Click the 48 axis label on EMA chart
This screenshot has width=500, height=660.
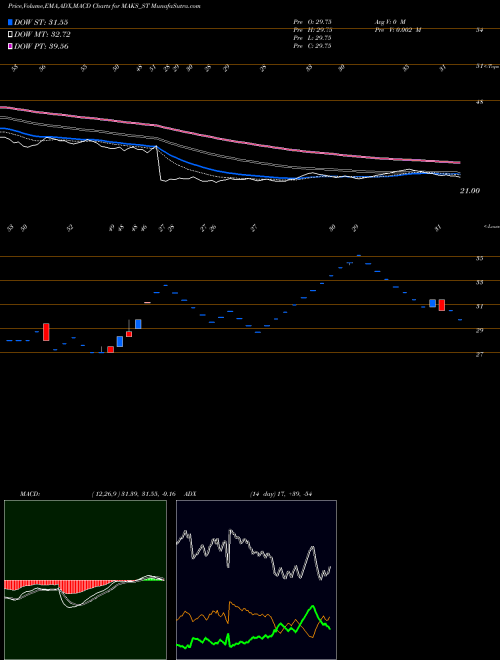(479, 102)
